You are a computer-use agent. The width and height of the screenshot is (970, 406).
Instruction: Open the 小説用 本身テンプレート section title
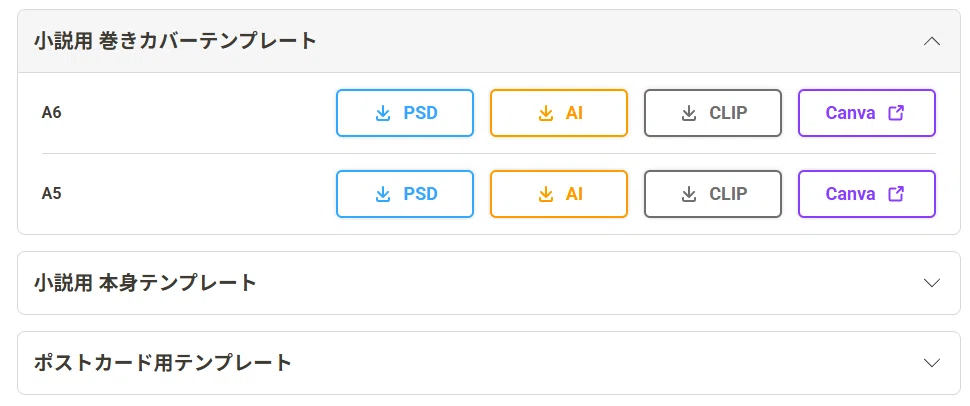click(x=145, y=283)
